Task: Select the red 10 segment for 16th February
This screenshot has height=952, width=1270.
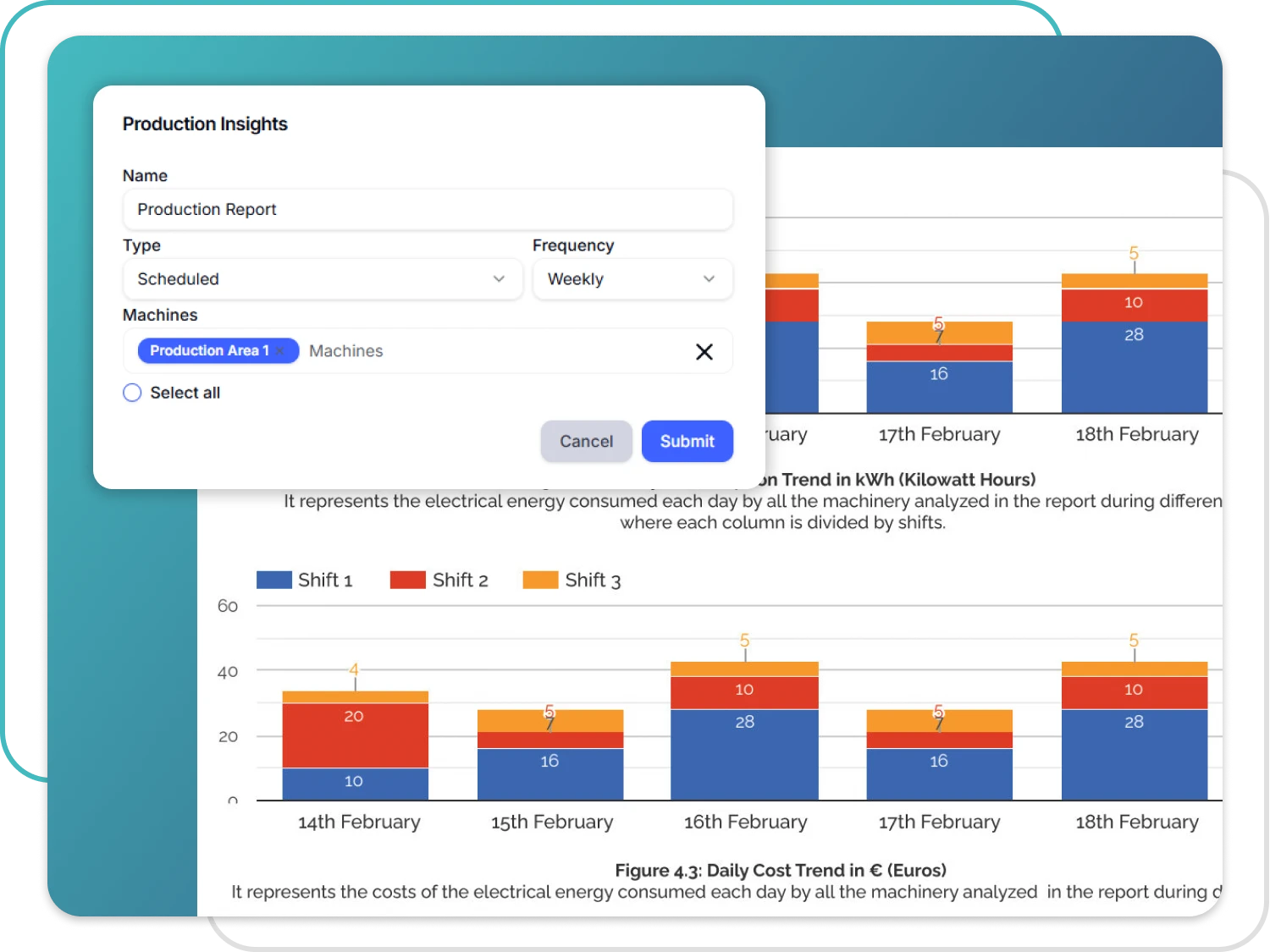Action: click(744, 692)
